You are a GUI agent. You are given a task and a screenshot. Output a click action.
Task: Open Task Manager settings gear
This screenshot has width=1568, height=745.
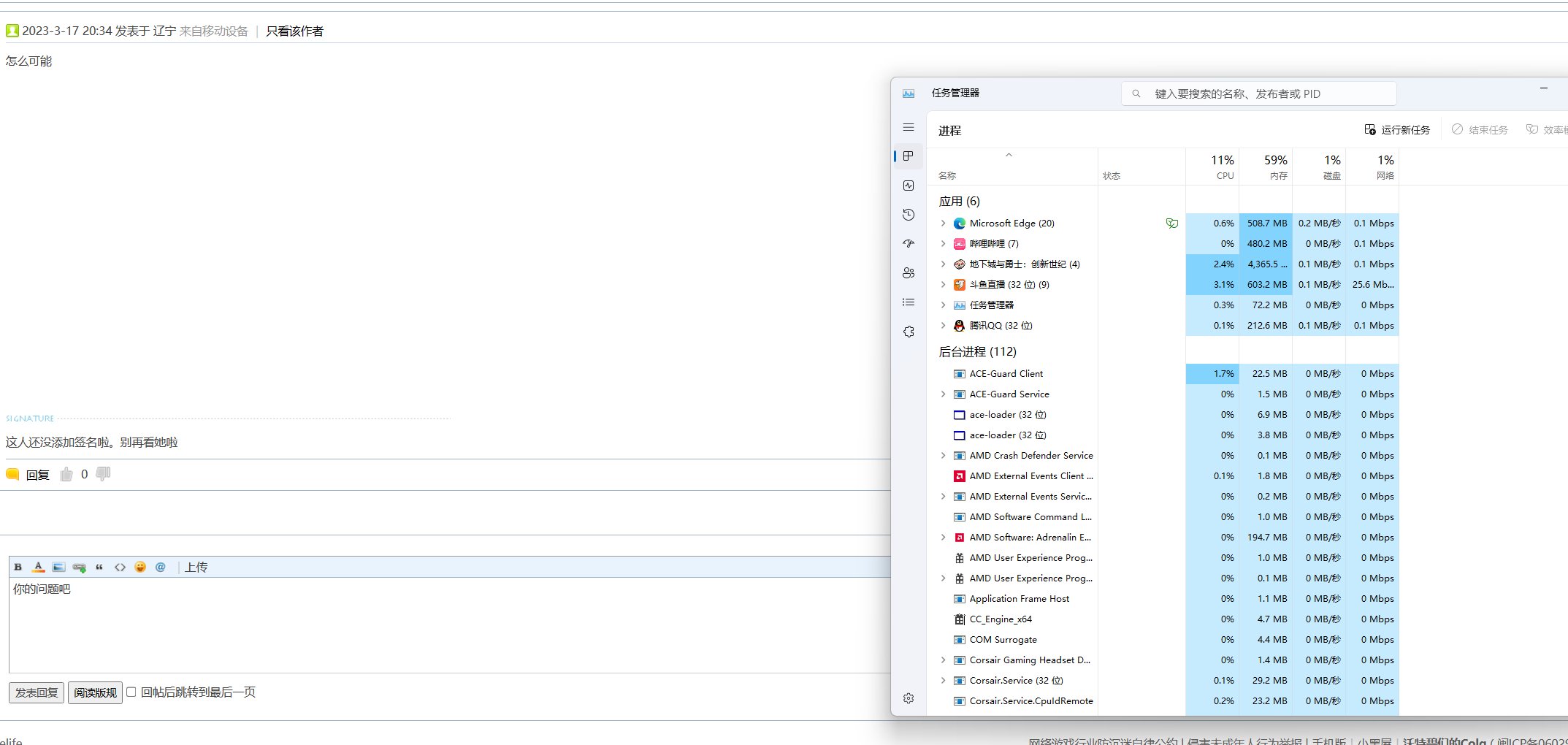pyautogui.click(x=908, y=698)
